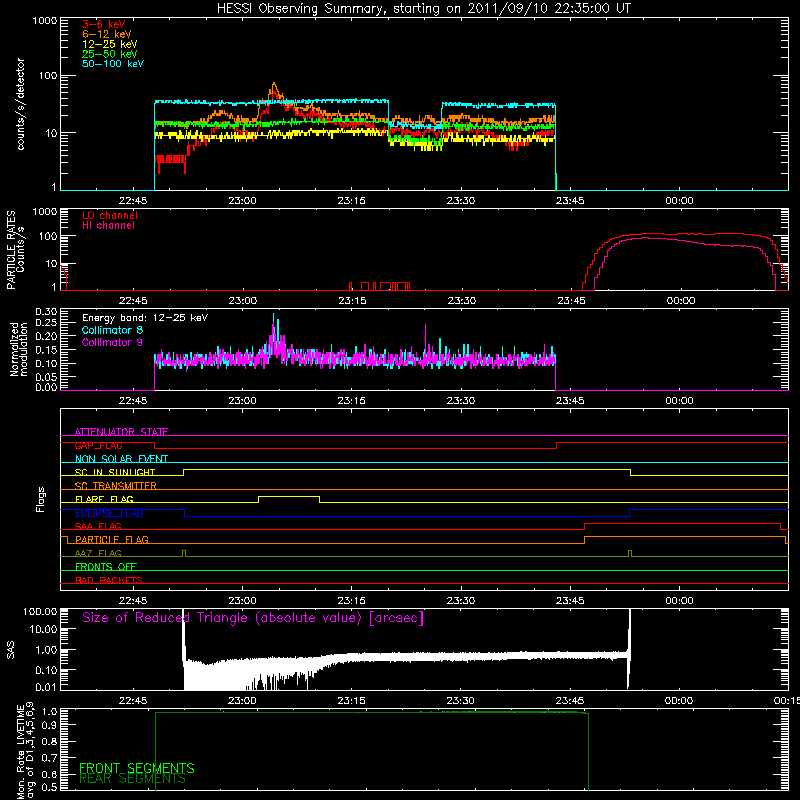Screen dimensions: 800x800
Task: Click the FLARE_FLAG label
Action: pos(104,499)
